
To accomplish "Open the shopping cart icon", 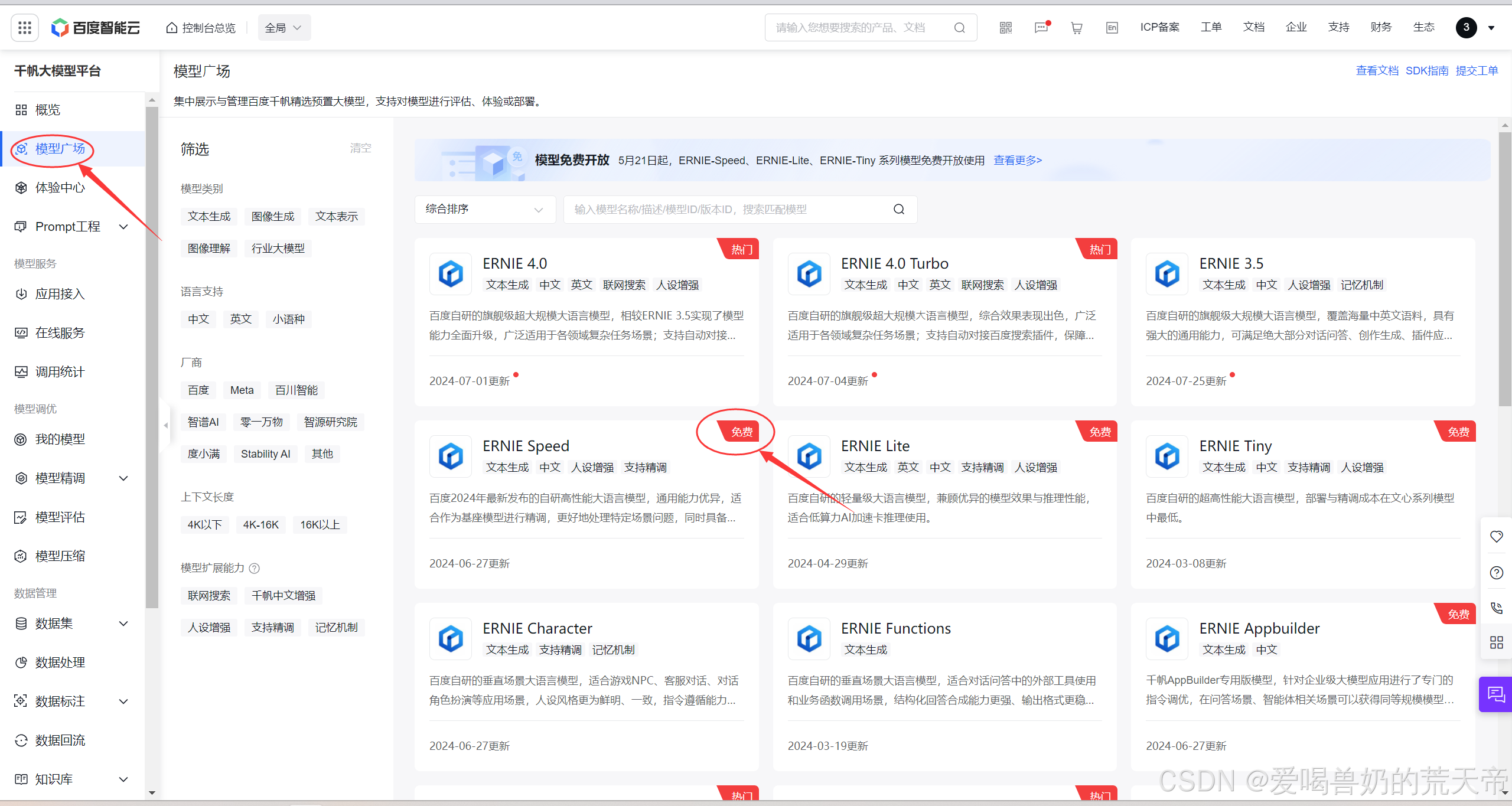I will (1077, 28).
